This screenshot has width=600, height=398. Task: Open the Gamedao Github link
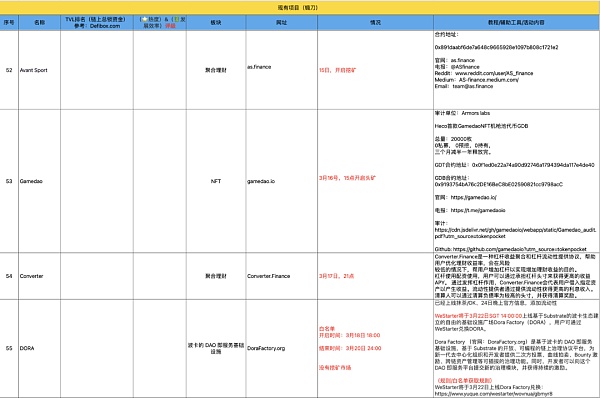tap(520, 249)
